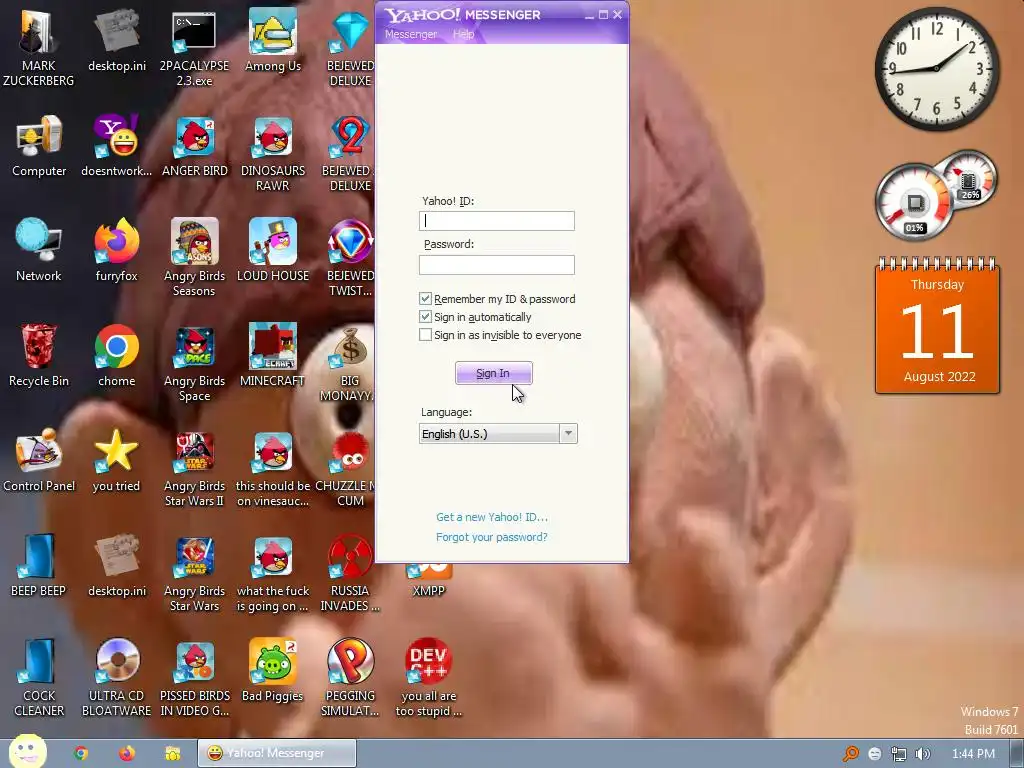Expand the Language dropdown
Image resolution: width=1024 pixels, height=768 pixels.
pyautogui.click(x=568, y=434)
